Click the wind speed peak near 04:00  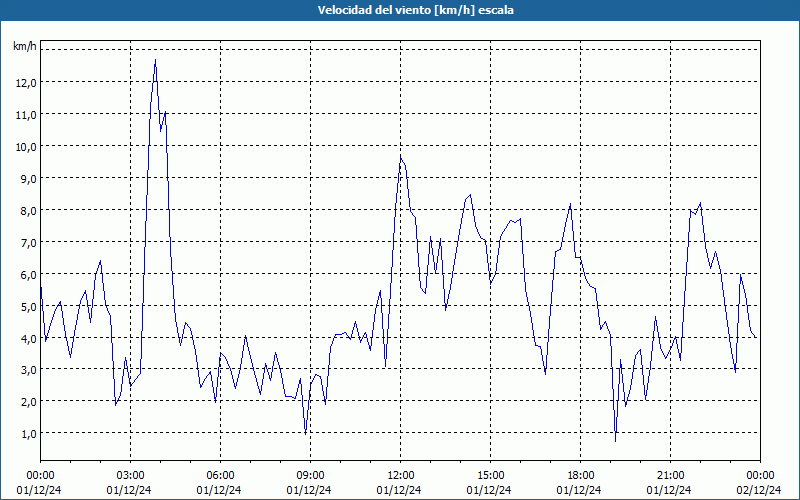(156, 60)
